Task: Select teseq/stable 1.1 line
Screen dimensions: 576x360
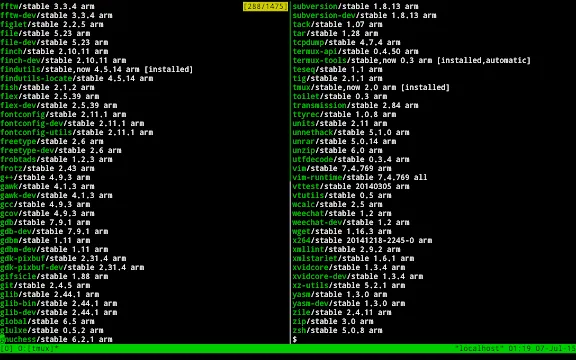Action: (337, 69)
